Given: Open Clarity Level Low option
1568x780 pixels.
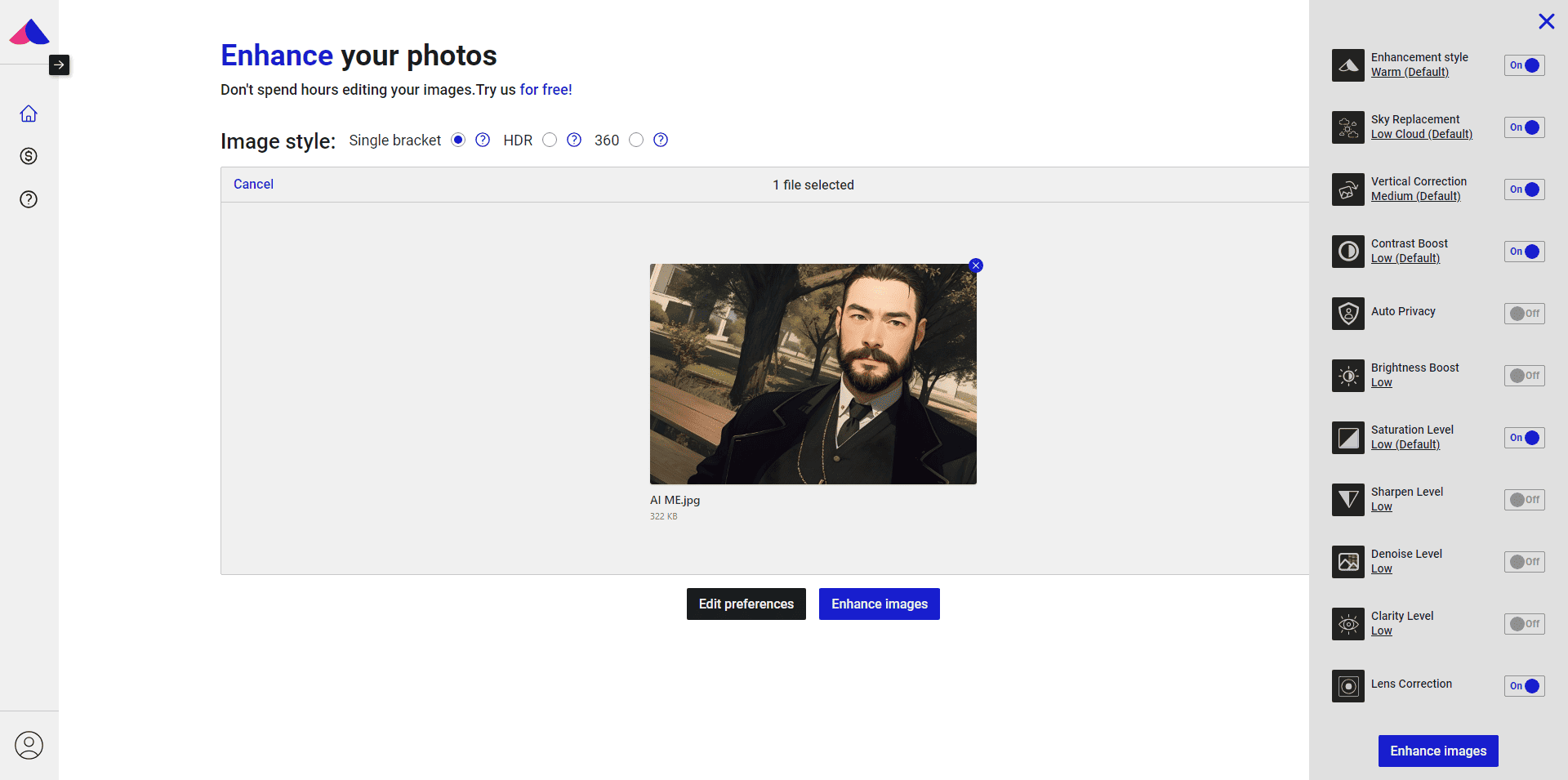Looking at the screenshot, I should pos(1381,631).
